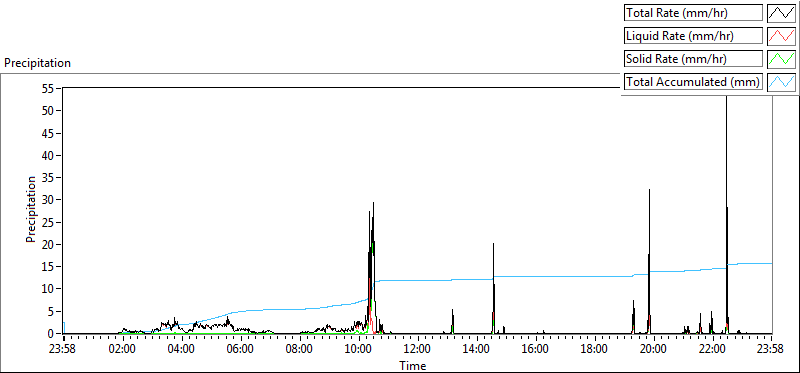This screenshot has width=800, height=373.
Task: Click the Solid Rate green line swatch
Action: point(781,59)
